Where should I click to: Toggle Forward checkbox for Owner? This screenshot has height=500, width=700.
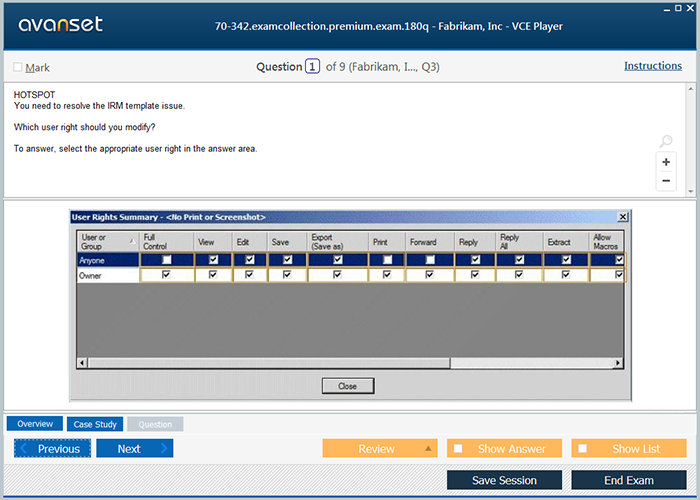pyautogui.click(x=429, y=275)
